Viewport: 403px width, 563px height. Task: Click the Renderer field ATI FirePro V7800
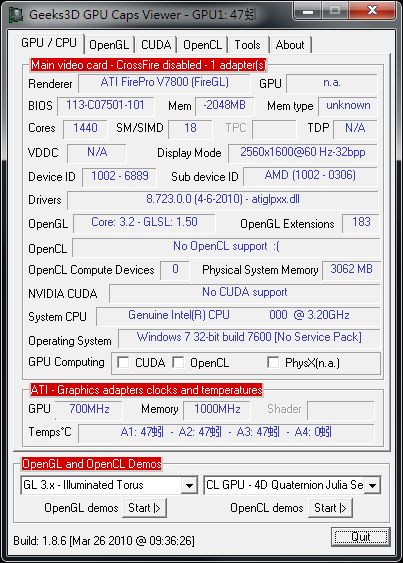164,83
